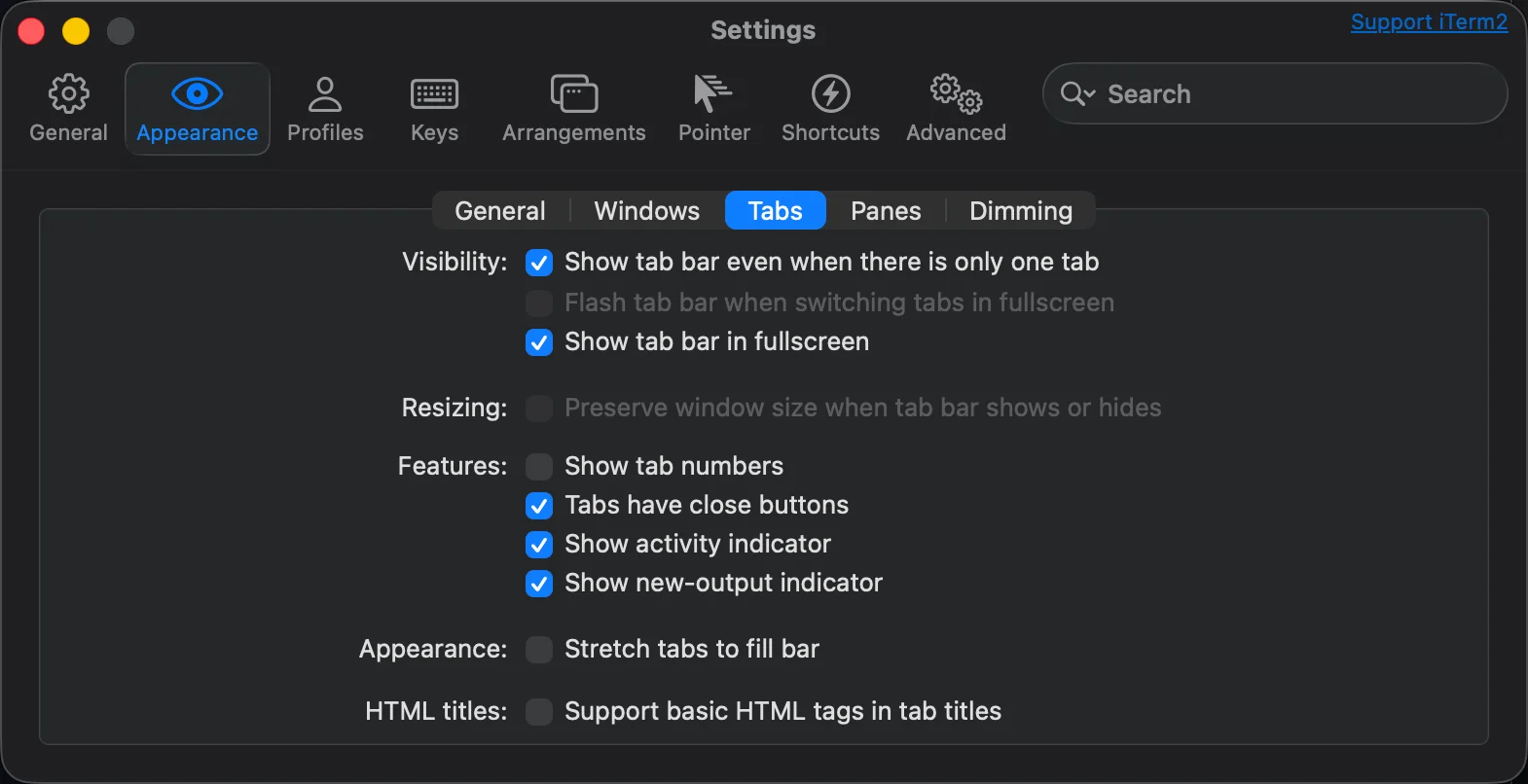Open the Shortcuts lightning bolt icon
Screen dimensions: 1528x784
(830, 94)
